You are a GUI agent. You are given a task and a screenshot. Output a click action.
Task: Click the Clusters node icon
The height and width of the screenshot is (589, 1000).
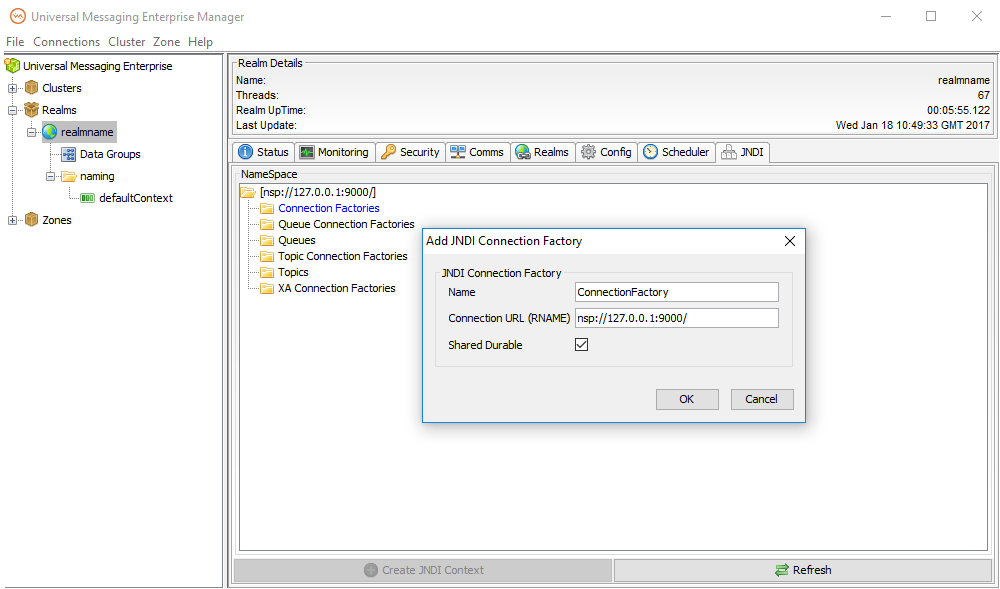click(x=31, y=88)
